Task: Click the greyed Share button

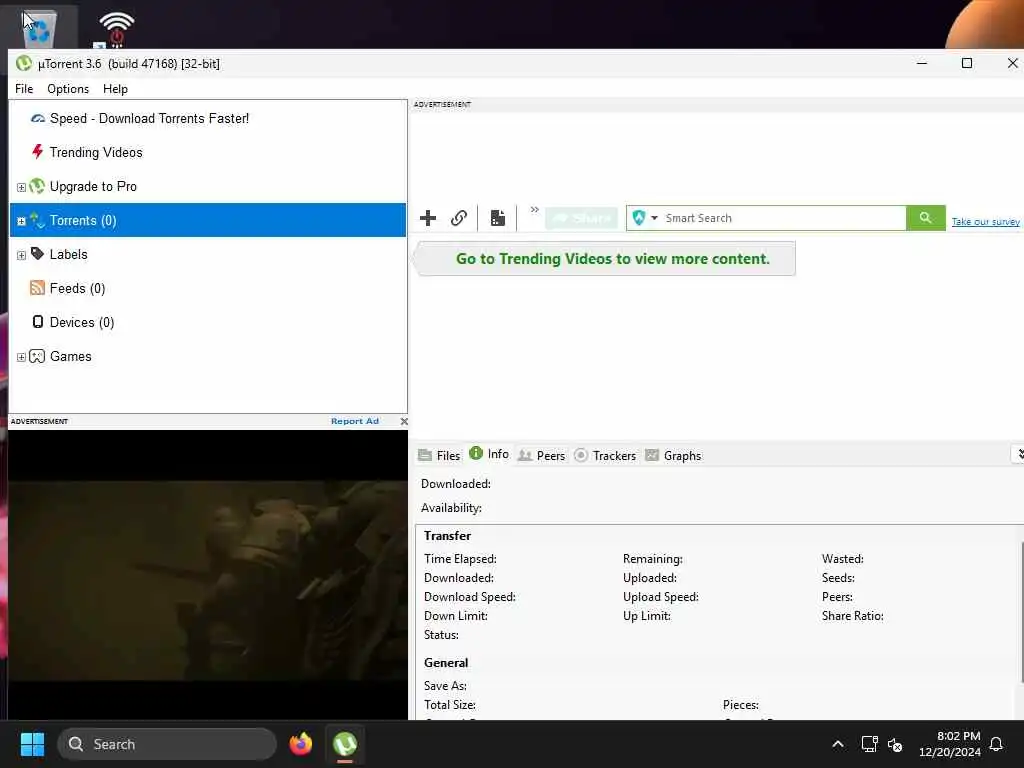Action: (581, 218)
